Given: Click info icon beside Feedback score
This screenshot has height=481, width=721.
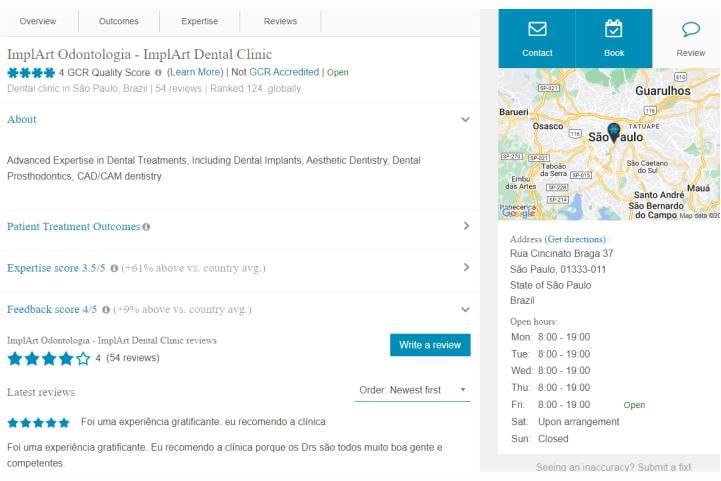Looking at the screenshot, I should 106,310.
